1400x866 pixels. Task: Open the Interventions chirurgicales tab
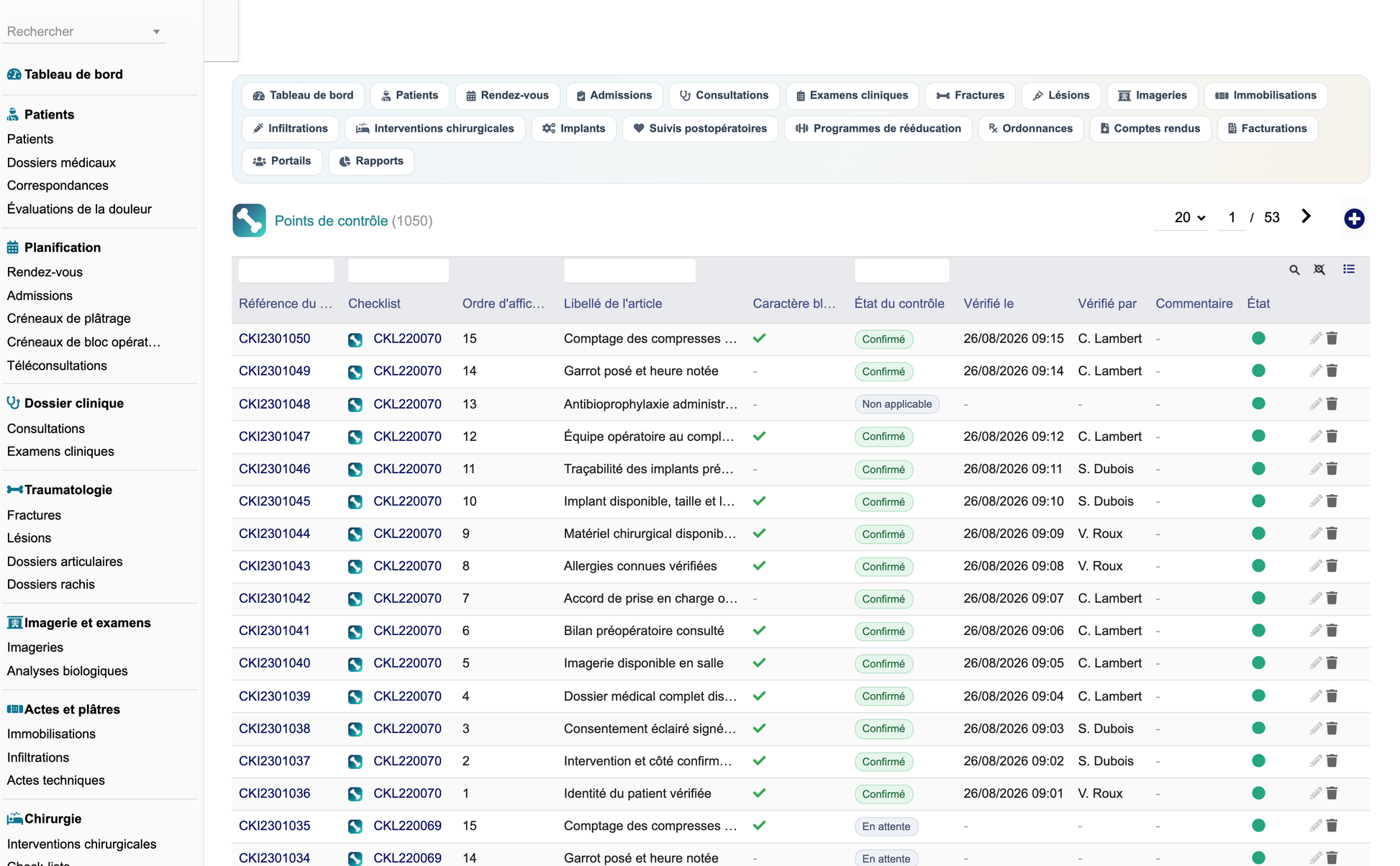tap(435, 129)
